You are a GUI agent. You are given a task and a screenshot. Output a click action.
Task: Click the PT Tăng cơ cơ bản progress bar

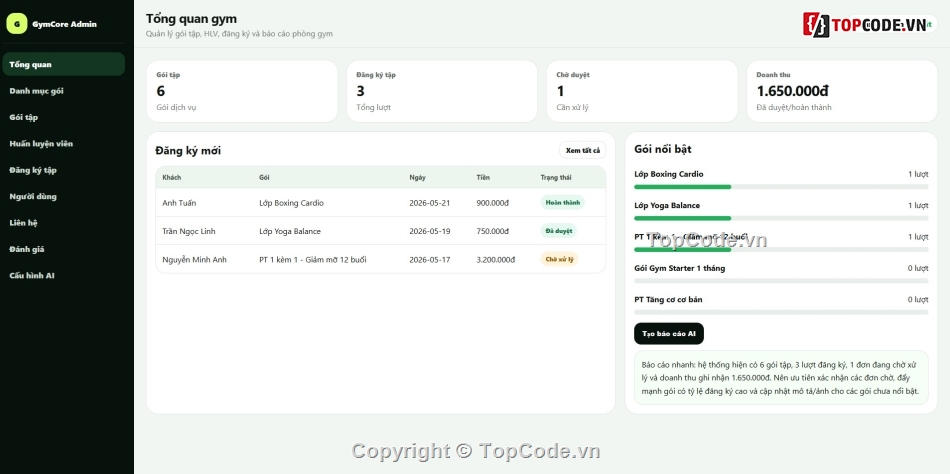tap(781, 312)
